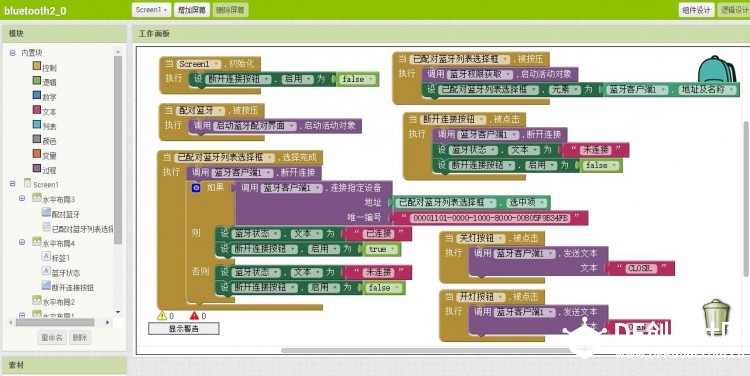Click the 重命名 button
The image size is (750, 376).
[x=52, y=337]
